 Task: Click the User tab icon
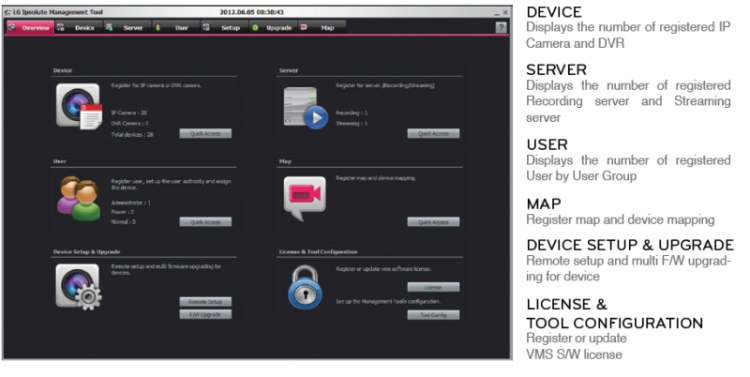point(158,27)
